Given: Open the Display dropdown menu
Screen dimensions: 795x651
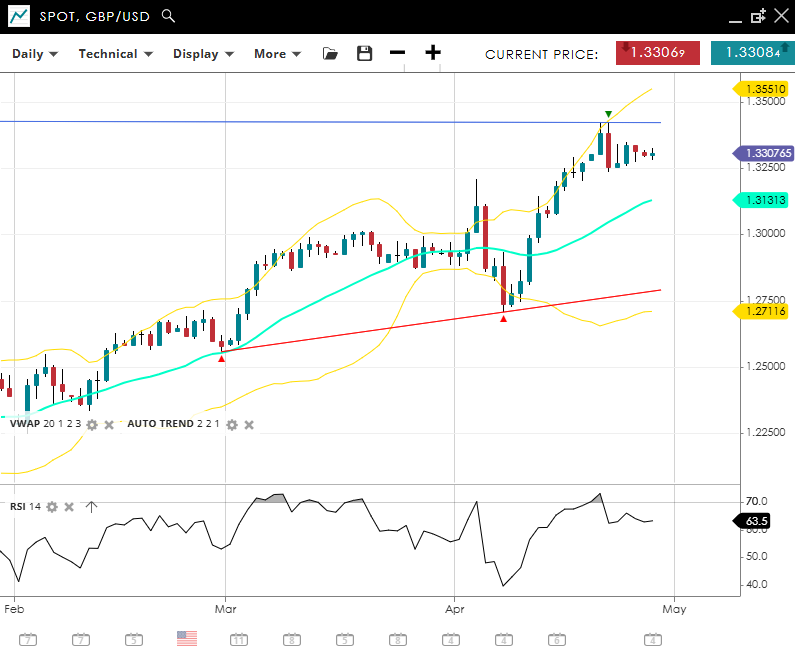Looking at the screenshot, I should pos(203,54).
